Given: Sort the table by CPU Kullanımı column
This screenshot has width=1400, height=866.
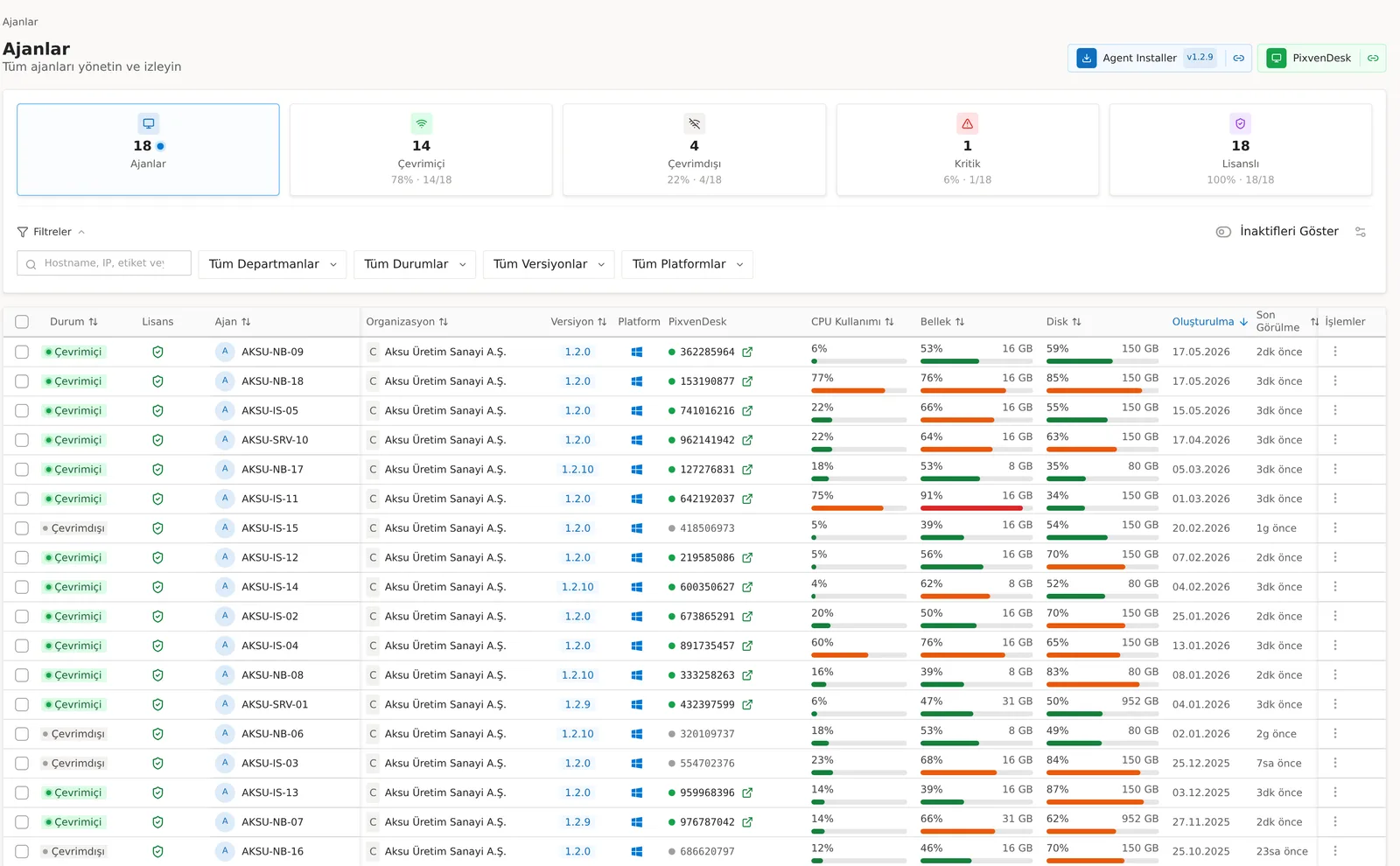Looking at the screenshot, I should coord(851,322).
